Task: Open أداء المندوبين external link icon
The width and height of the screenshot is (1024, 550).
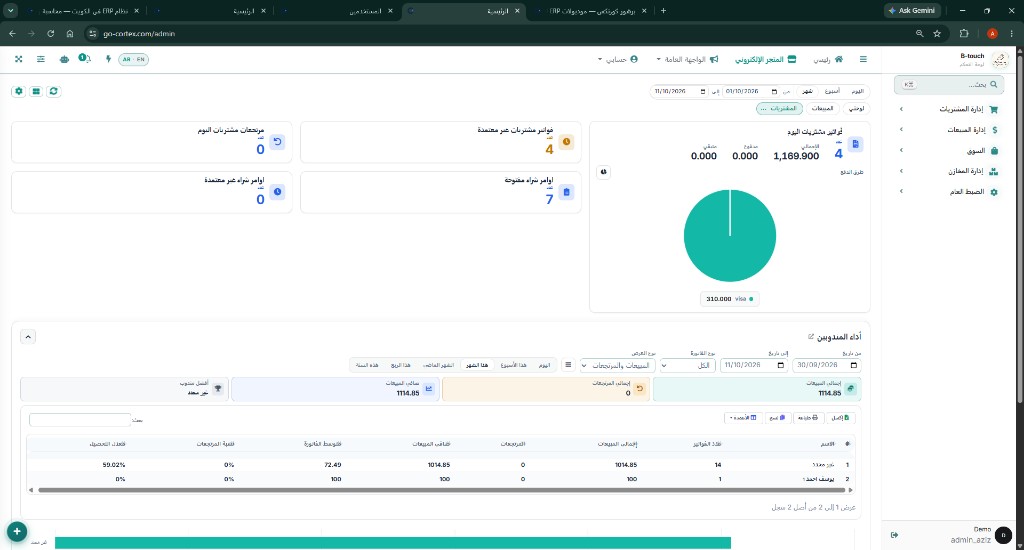Action: click(x=810, y=337)
